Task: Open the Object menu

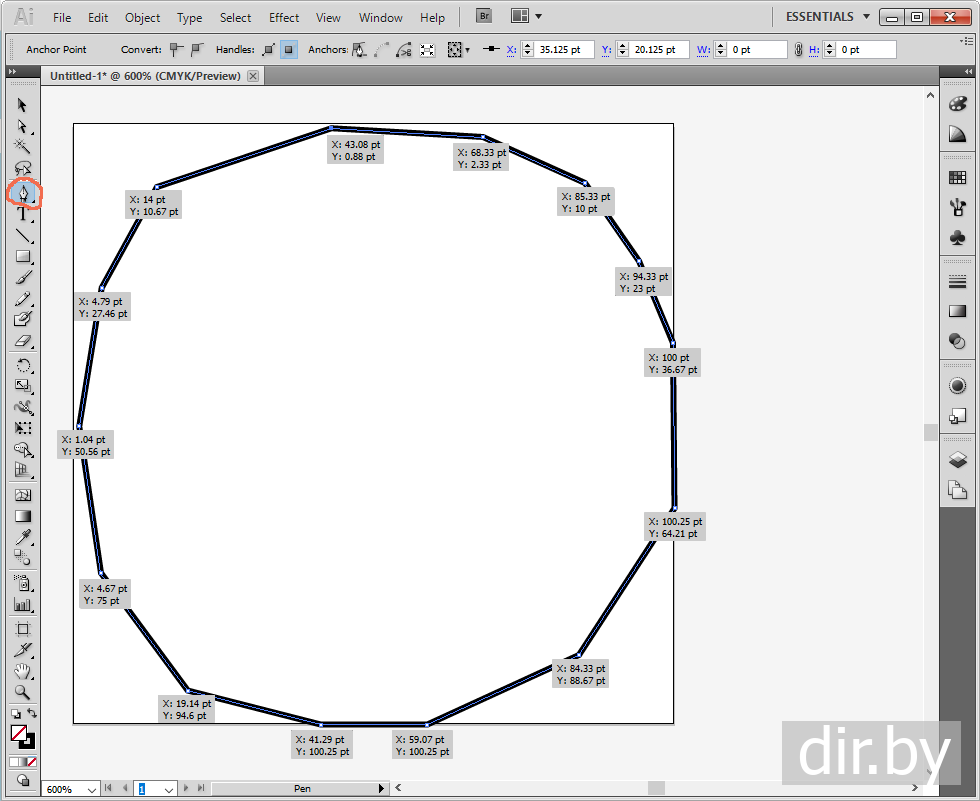Action: click(x=142, y=18)
